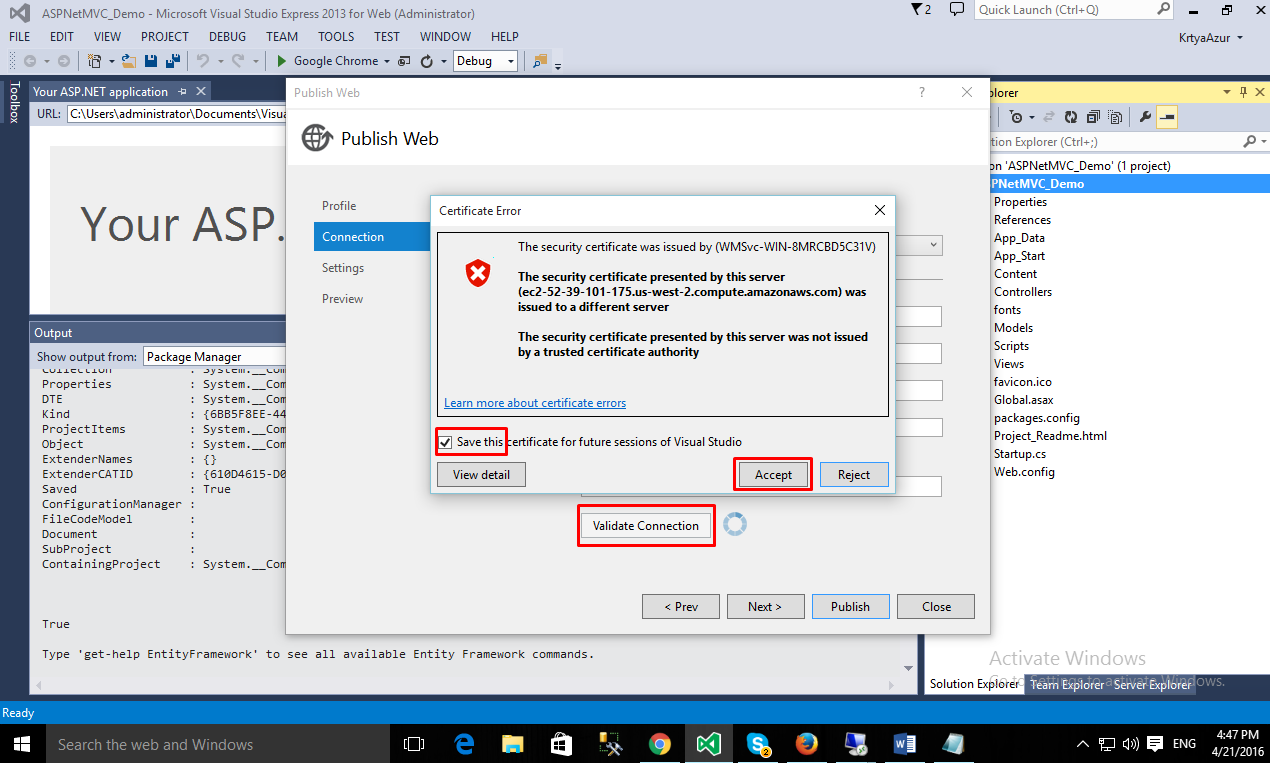
Task: Open the Browser Link toolbar icon
Action: point(404,61)
